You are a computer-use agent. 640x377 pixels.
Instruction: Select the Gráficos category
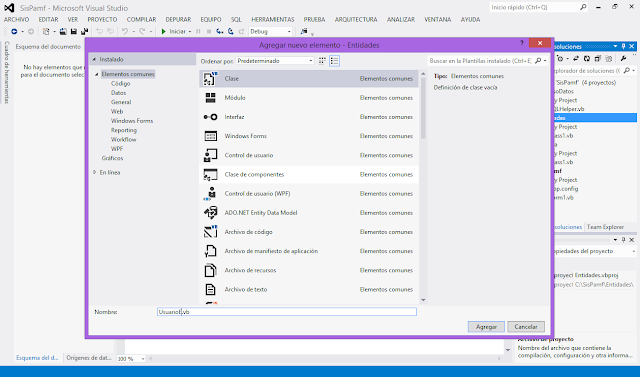(x=112, y=158)
